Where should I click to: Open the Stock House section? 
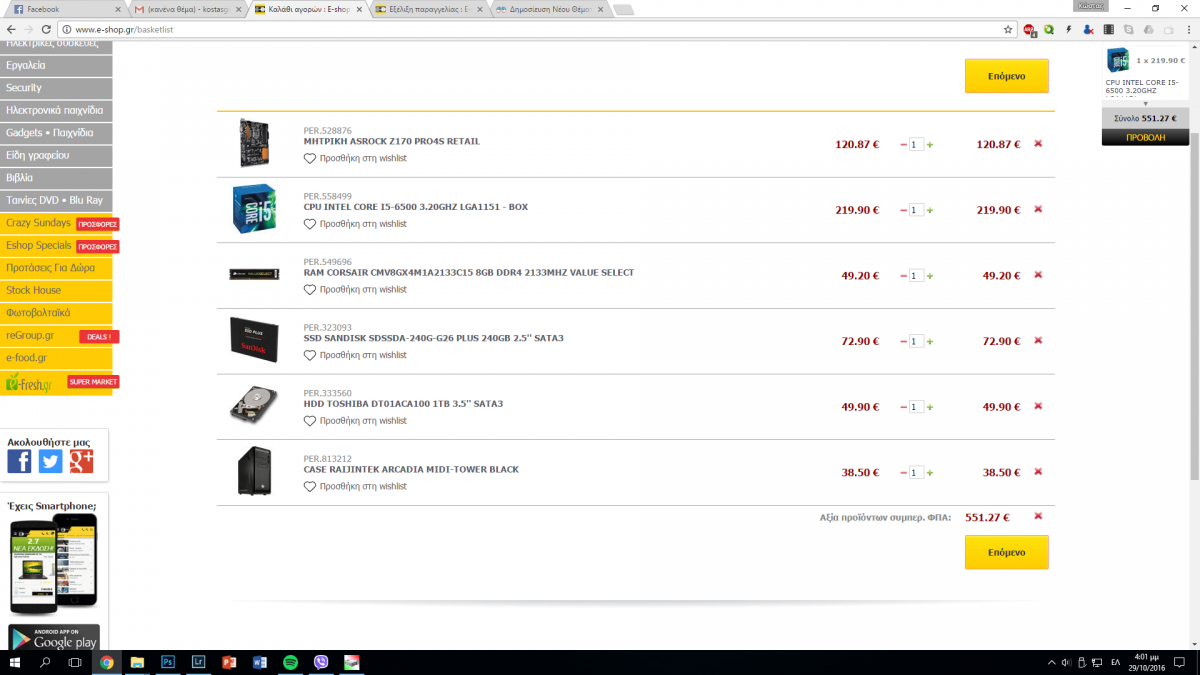56,290
